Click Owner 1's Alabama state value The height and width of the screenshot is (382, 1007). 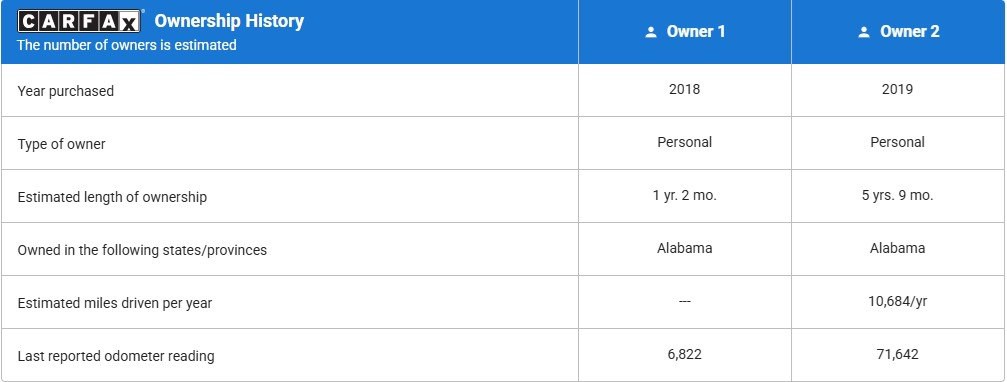tap(685, 248)
